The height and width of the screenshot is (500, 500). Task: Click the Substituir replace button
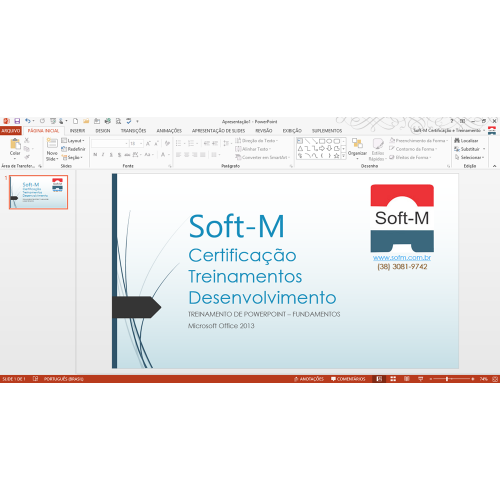(x=470, y=149)
